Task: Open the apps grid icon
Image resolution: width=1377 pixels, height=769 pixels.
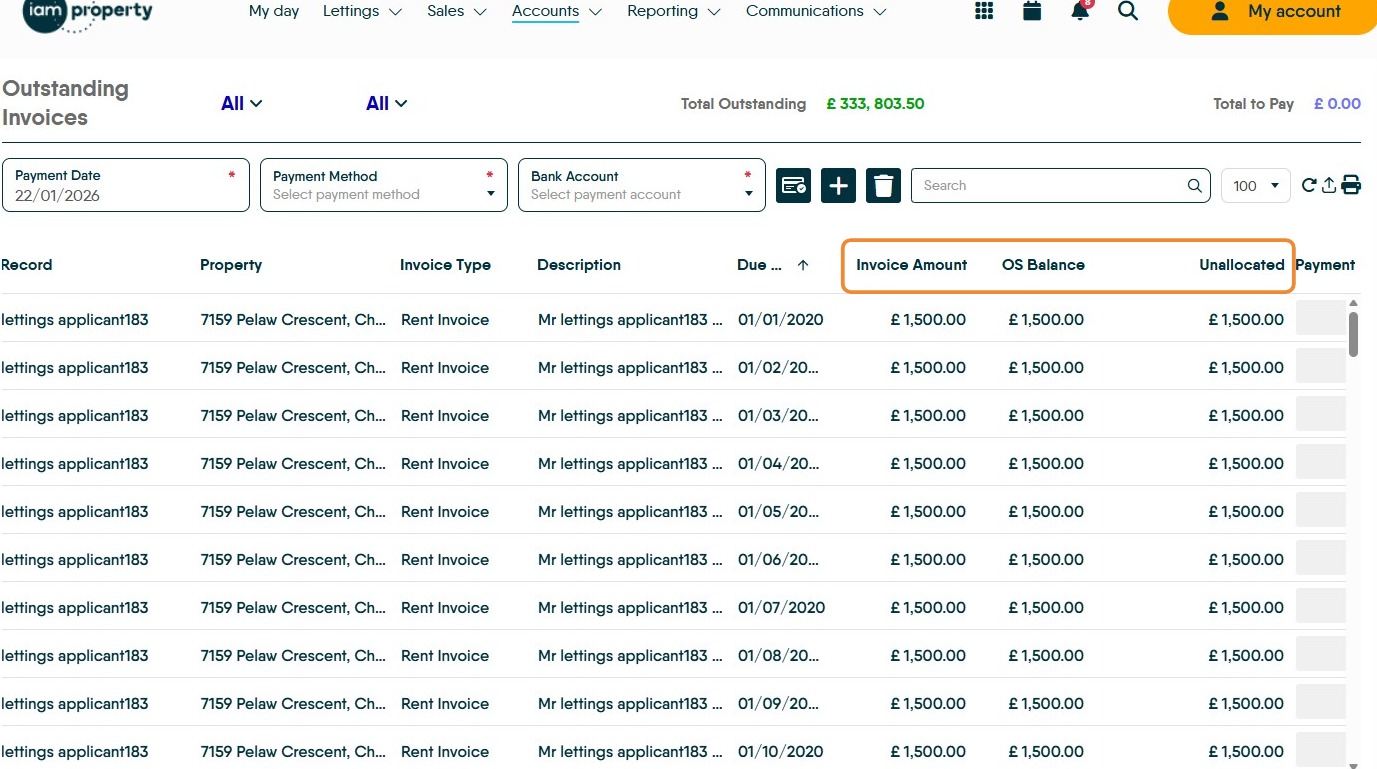Action: [984, 11]
